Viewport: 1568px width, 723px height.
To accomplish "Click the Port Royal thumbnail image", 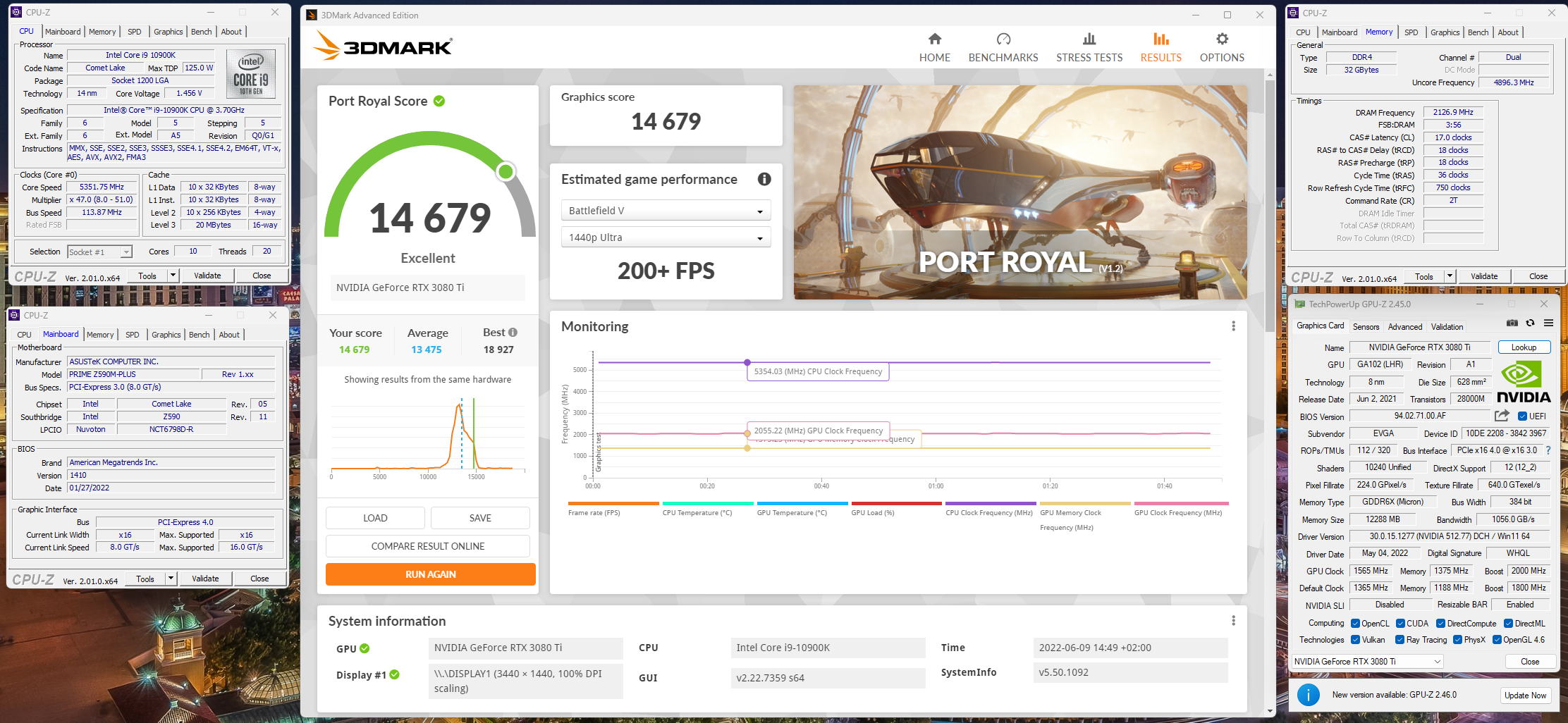I will 1020,192.
